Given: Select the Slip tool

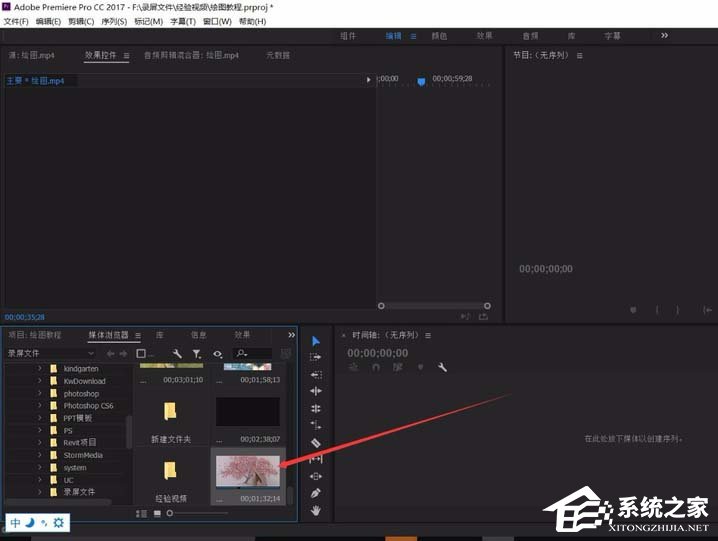Looking at the screenshot, I should (x=316, y=459).
